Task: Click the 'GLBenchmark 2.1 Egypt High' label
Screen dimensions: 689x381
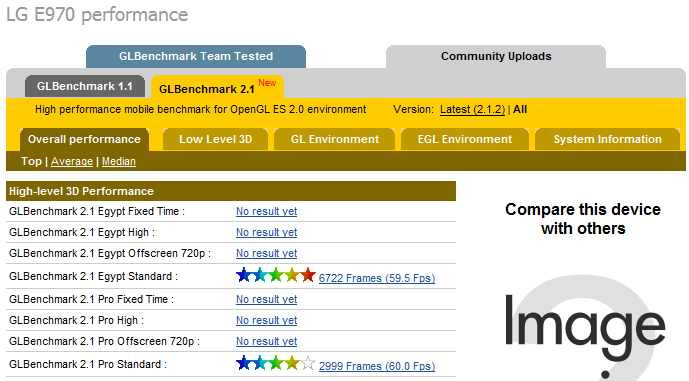Action: (82, 232)
